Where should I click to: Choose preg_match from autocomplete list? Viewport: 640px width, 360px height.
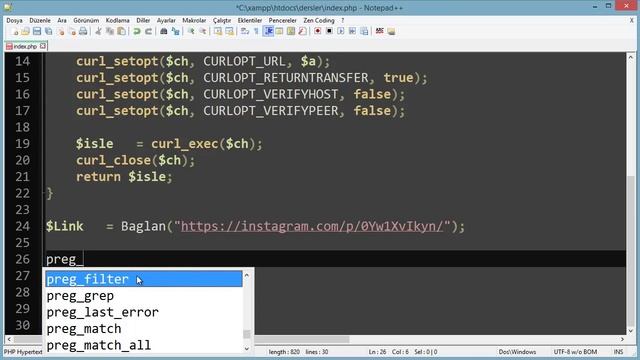pyautogui.click(x=144, y=329)
